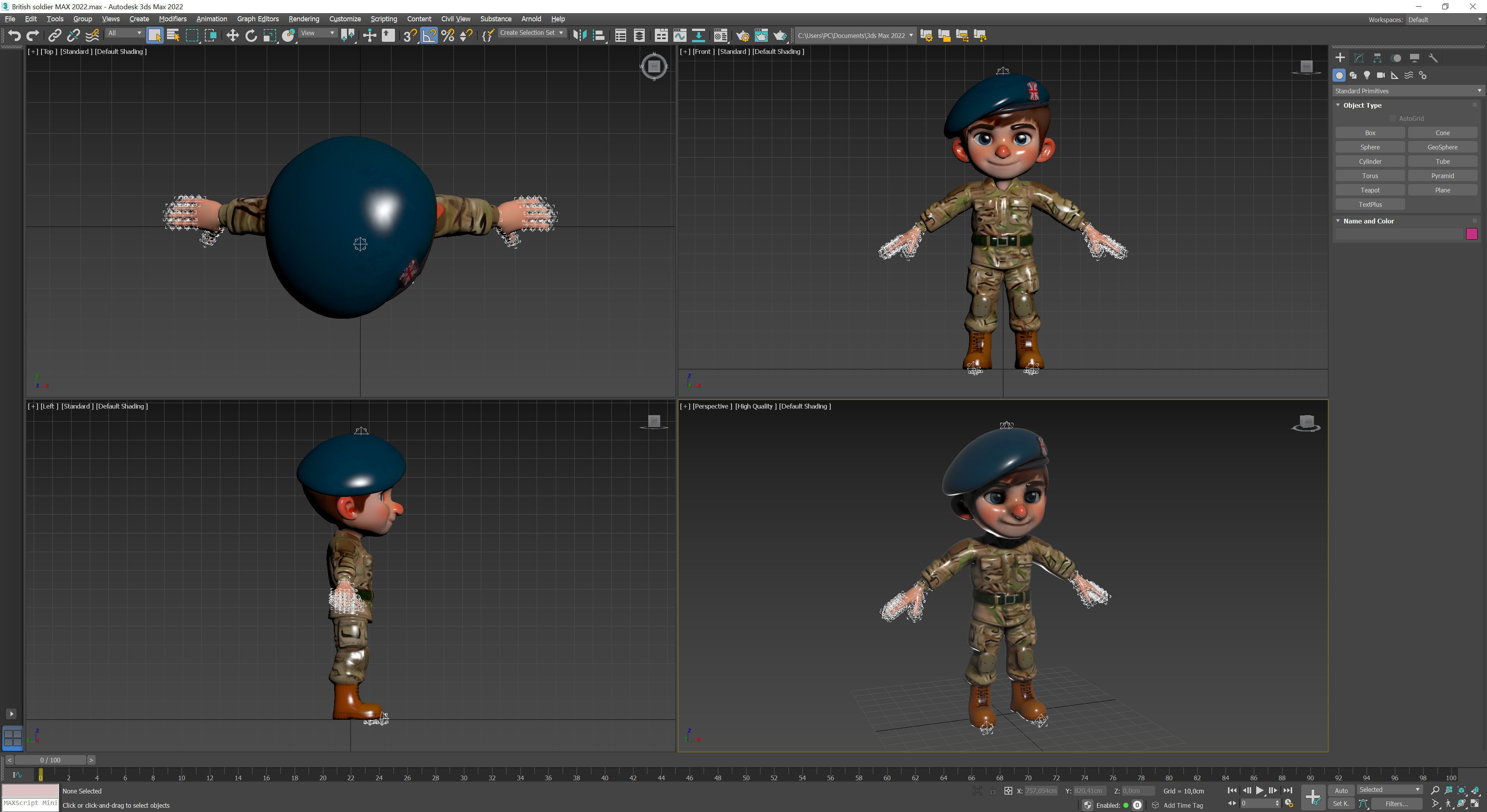This screenshot has height=812, width=1487.
Task: Toggle Auto key mode
Action: point(1341,791)
